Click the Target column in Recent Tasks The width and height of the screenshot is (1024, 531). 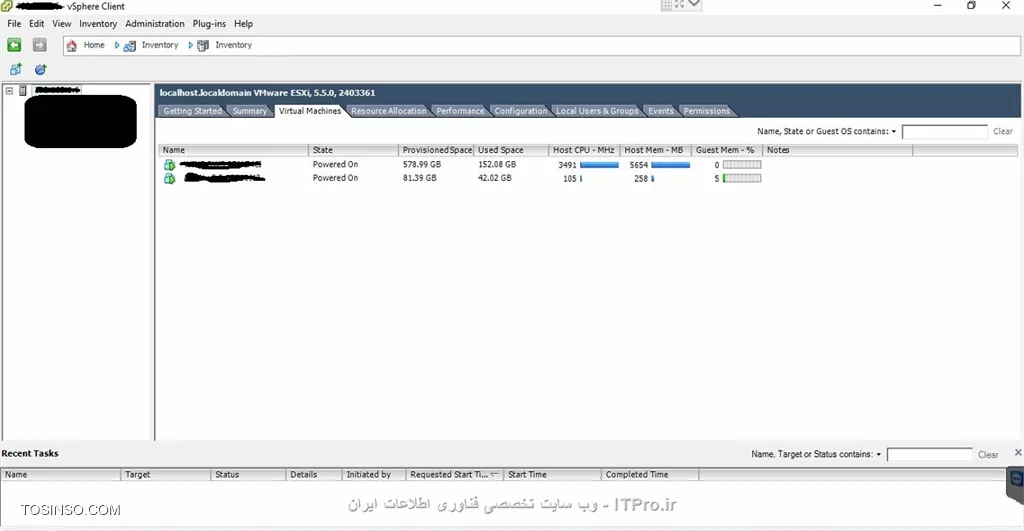pyautogui.click(x=166, y=475)
